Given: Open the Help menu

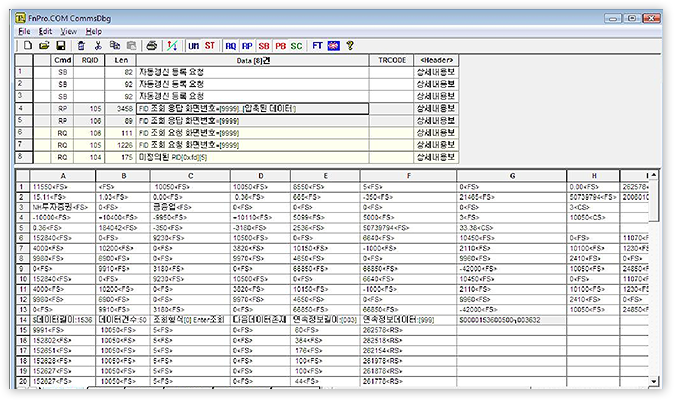Looking at the screenshot, I should [x=94, y=31].
